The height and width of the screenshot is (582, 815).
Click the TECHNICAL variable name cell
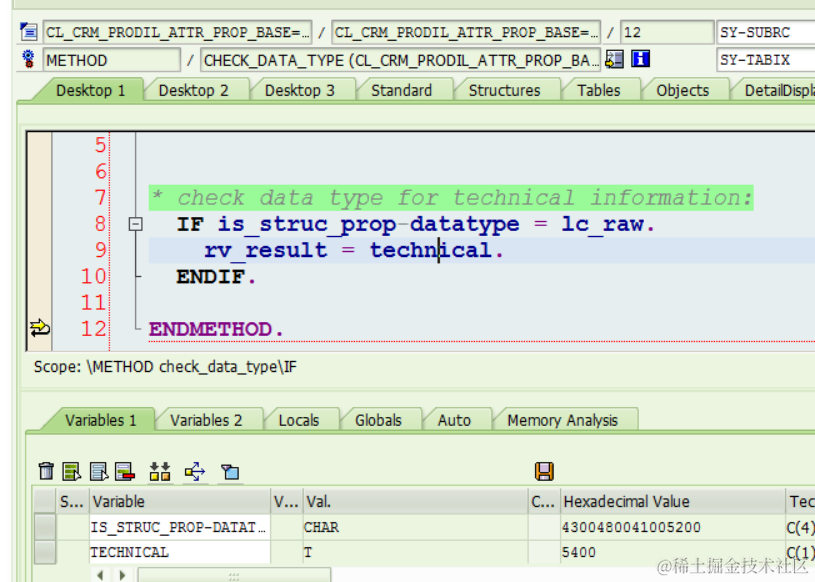pyautogui.click(x=180, y=552)
